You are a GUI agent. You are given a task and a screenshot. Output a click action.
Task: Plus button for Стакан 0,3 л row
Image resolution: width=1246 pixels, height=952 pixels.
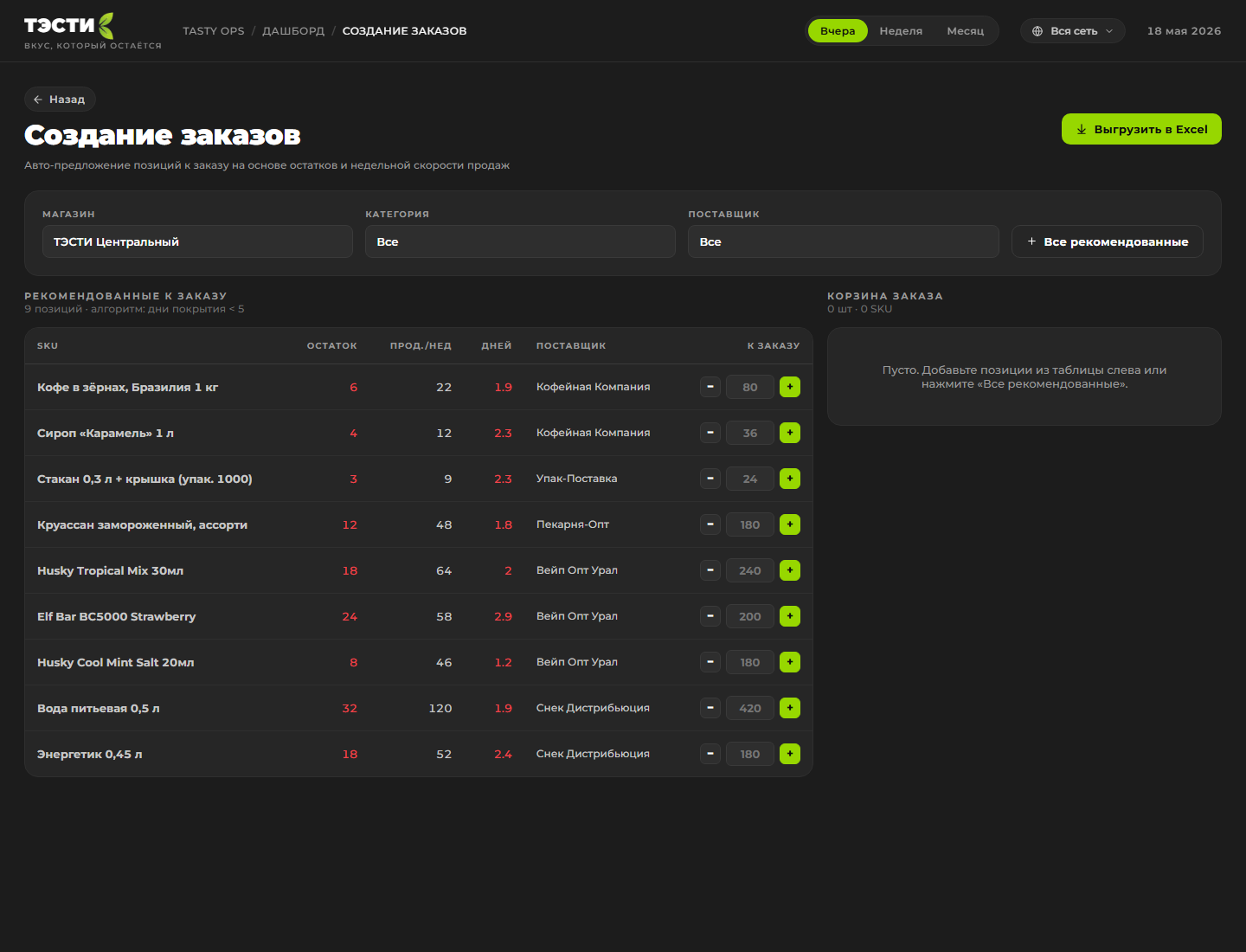790,479
